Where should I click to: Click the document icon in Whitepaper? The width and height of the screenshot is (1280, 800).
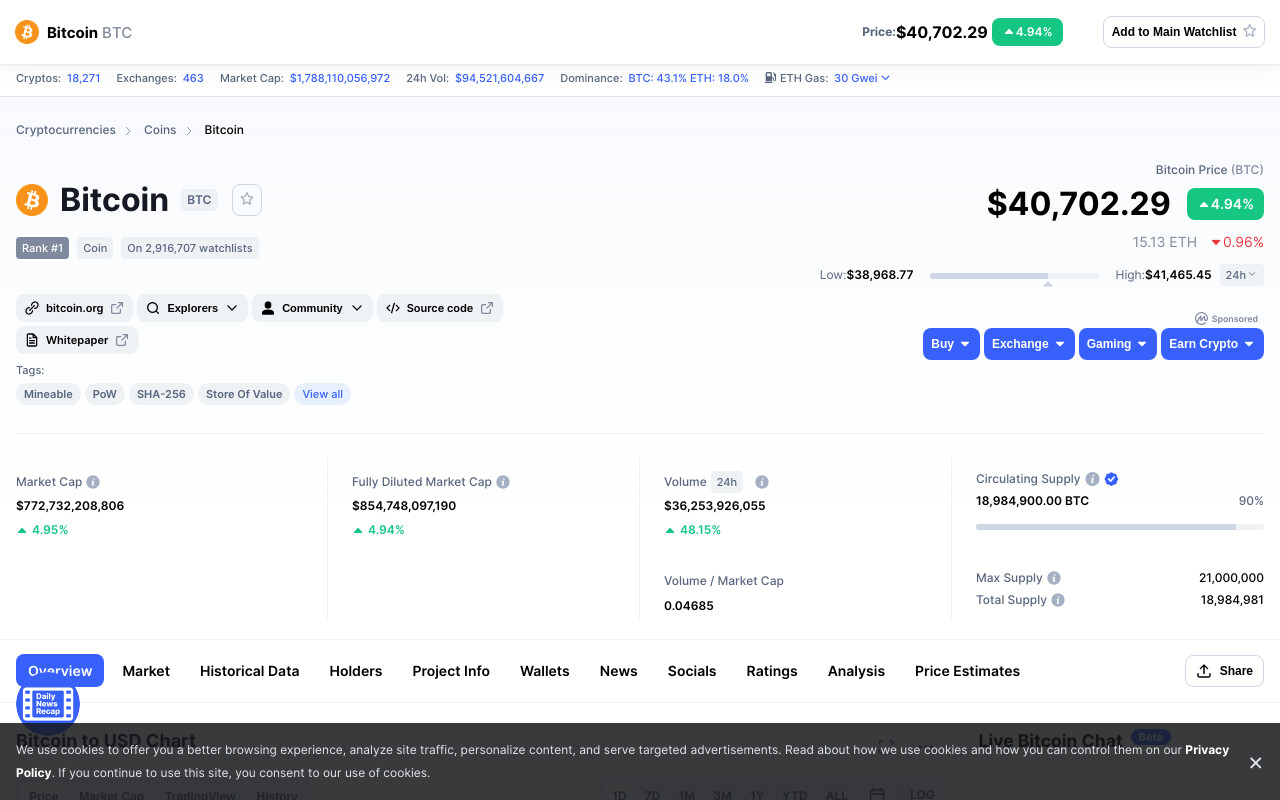[x=32, y=340]
